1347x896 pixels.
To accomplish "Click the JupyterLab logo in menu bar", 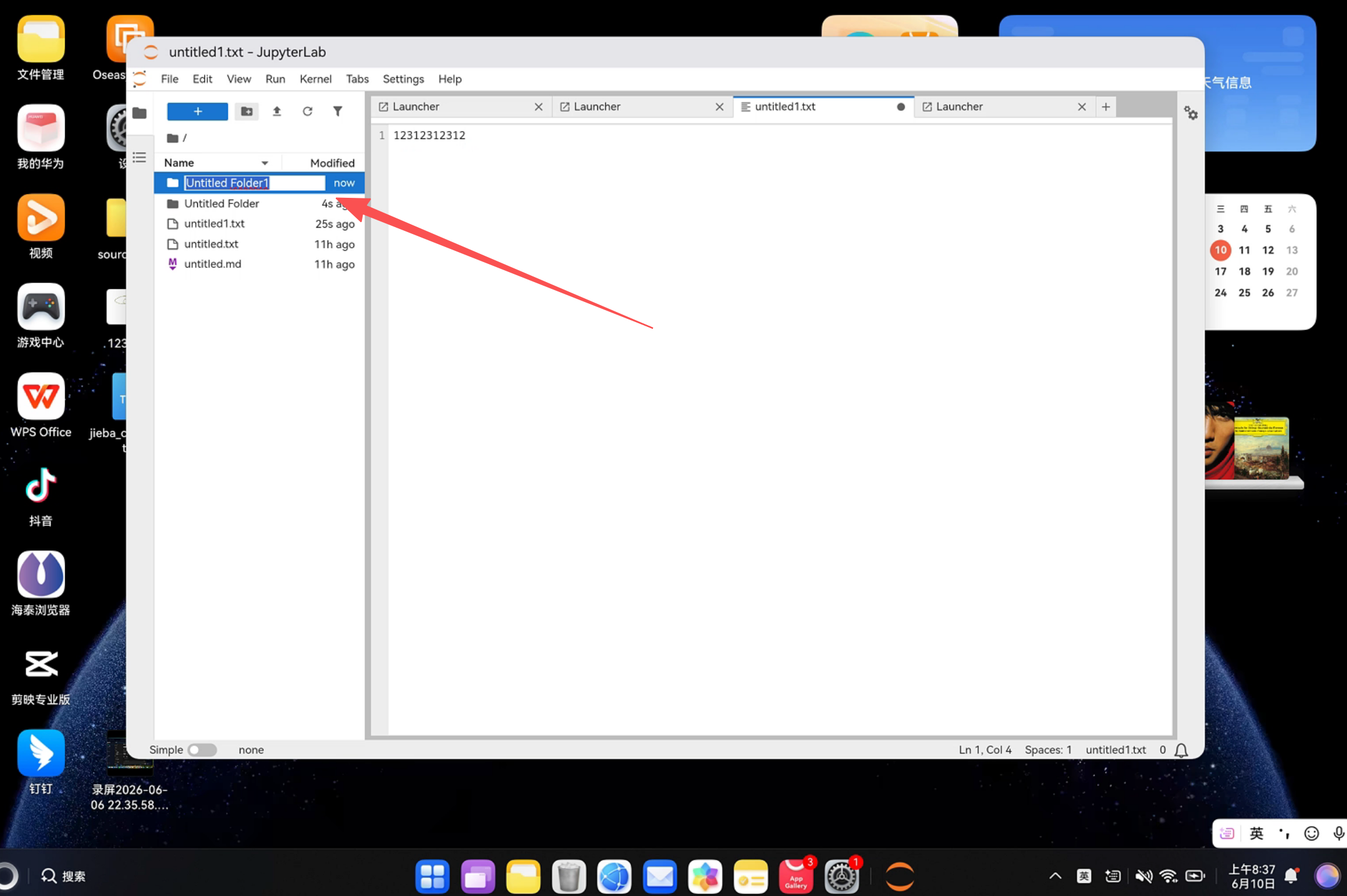I will tap(139, 79).
